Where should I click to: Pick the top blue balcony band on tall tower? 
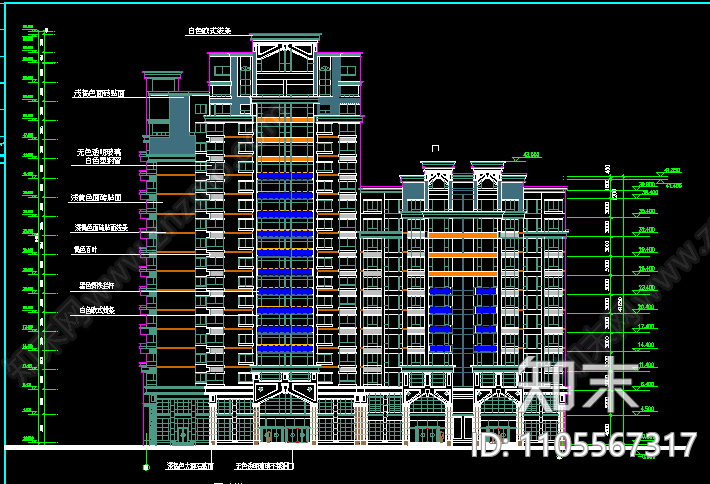click(x=285, y=177)
